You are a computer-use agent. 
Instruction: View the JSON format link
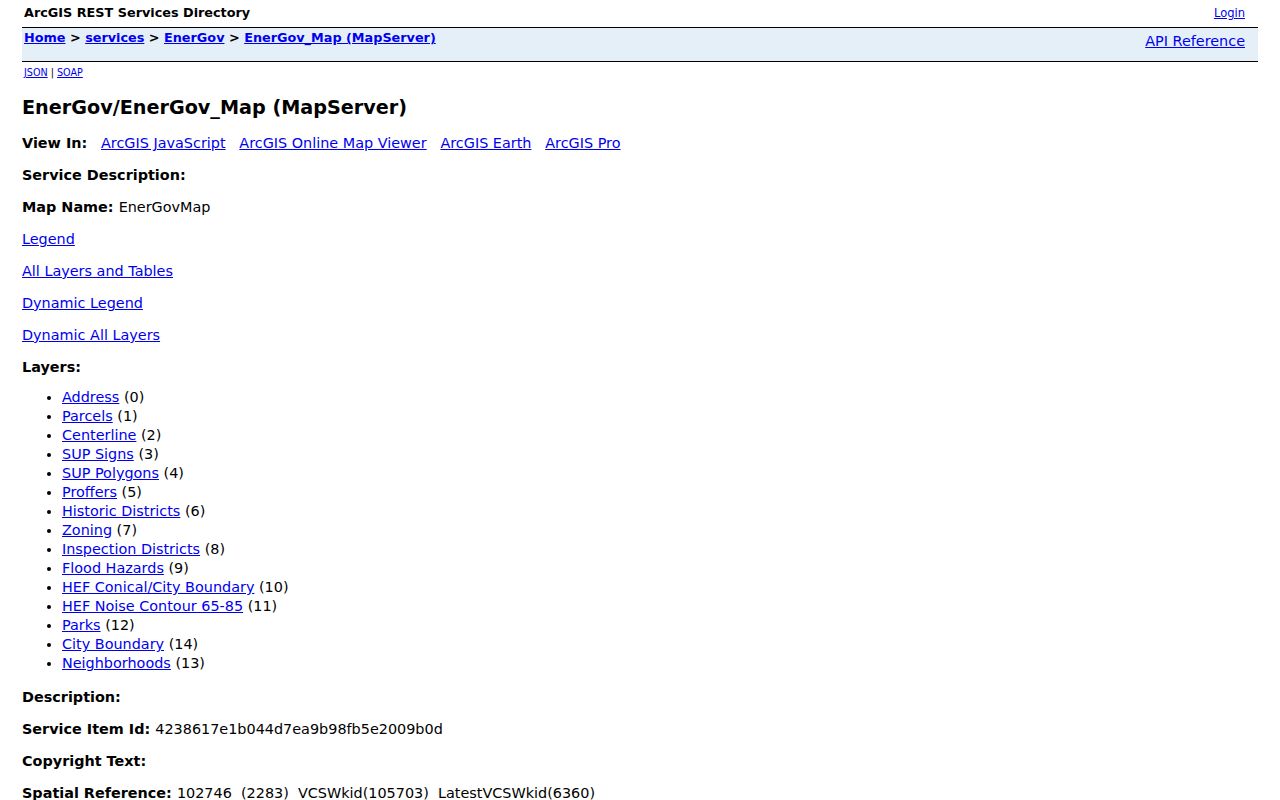35,72
